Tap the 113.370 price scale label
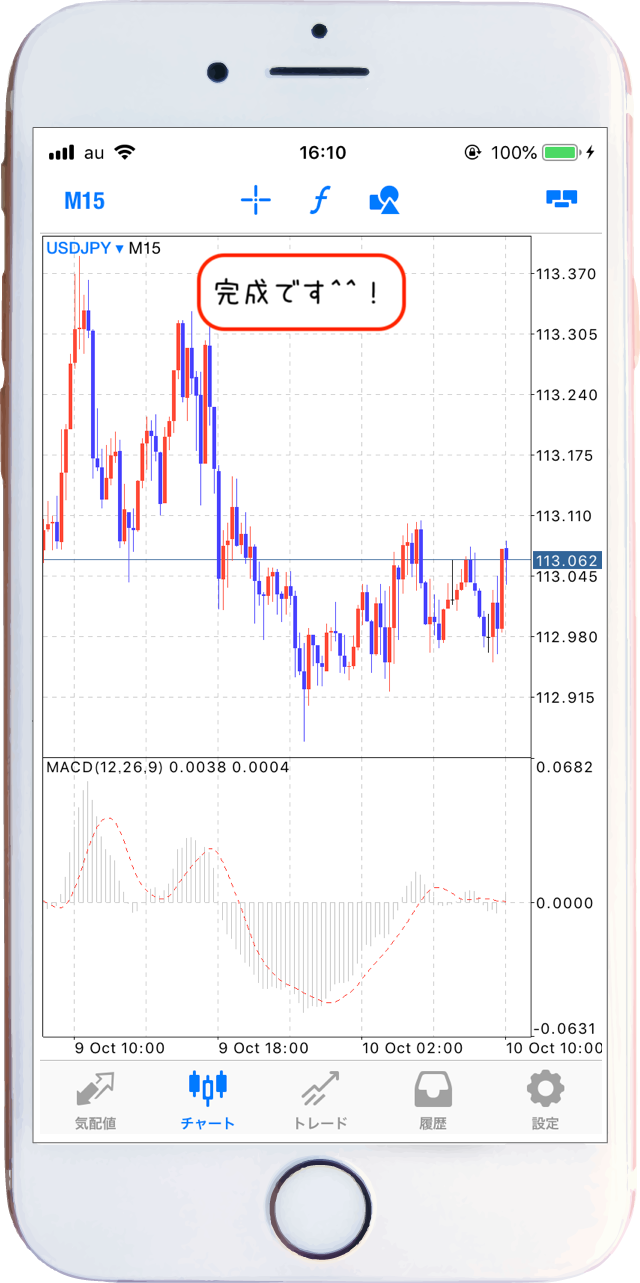The width and height of the screenshot is (640, 1283). pos(566,274)
